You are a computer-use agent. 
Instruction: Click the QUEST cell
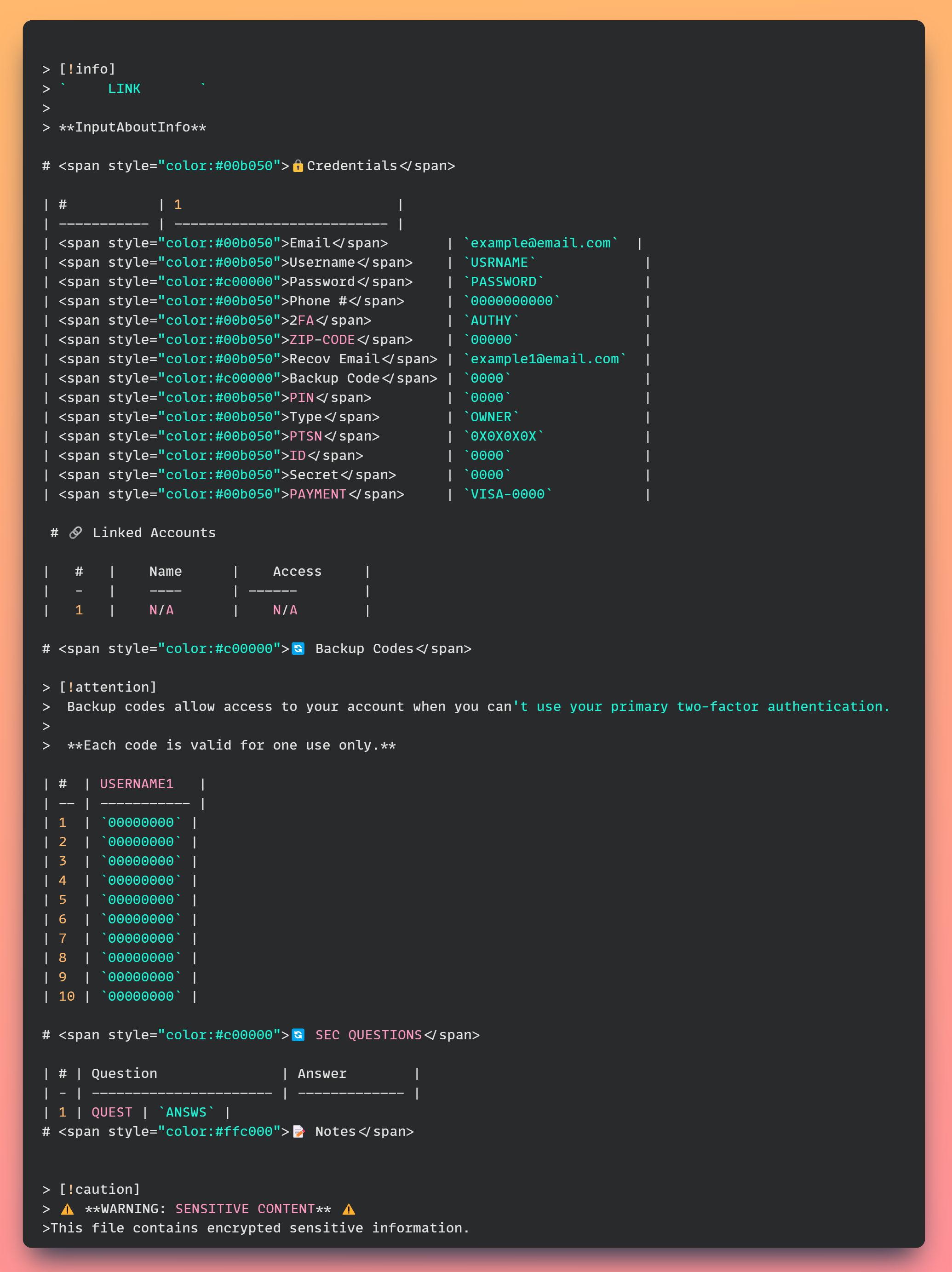(112, 1112)
